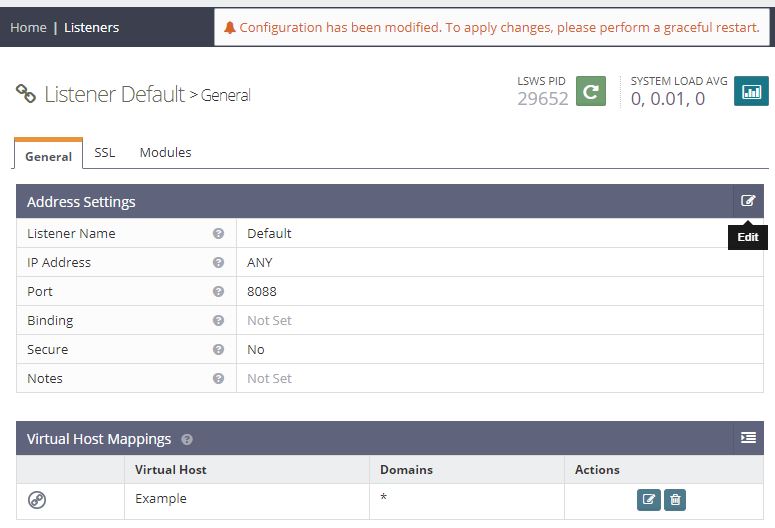775x528 pixels.
Task: Click the green graceful restart icon
Action: [x=591, y=91]
